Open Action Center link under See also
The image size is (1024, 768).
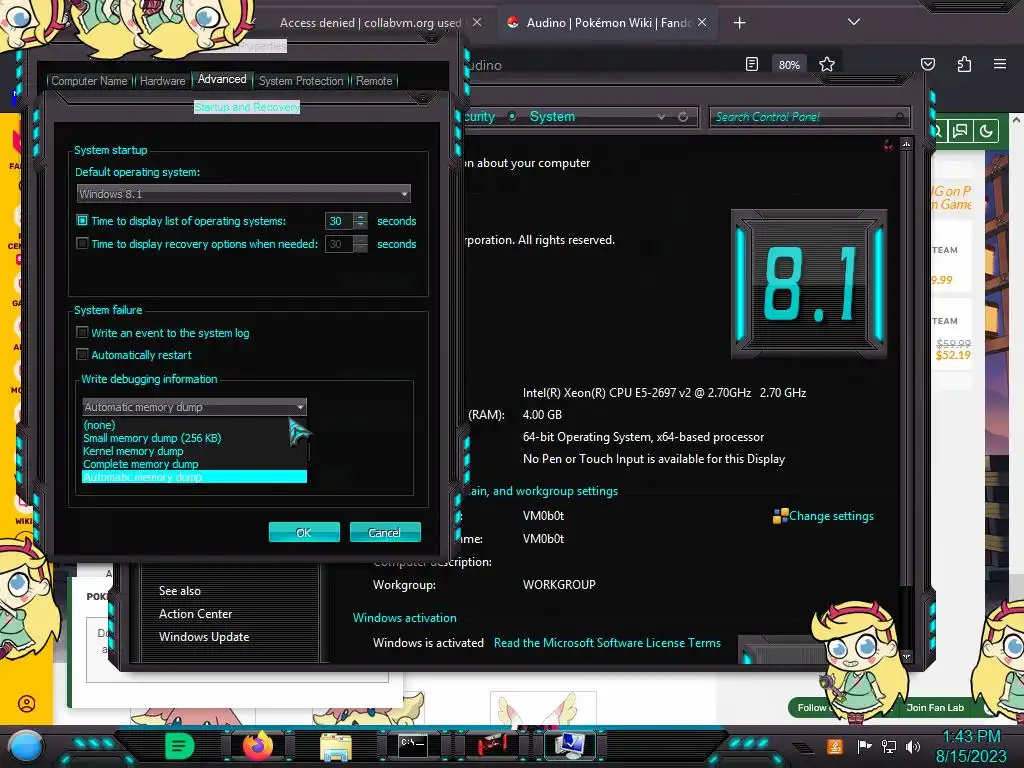coord(195,614)
